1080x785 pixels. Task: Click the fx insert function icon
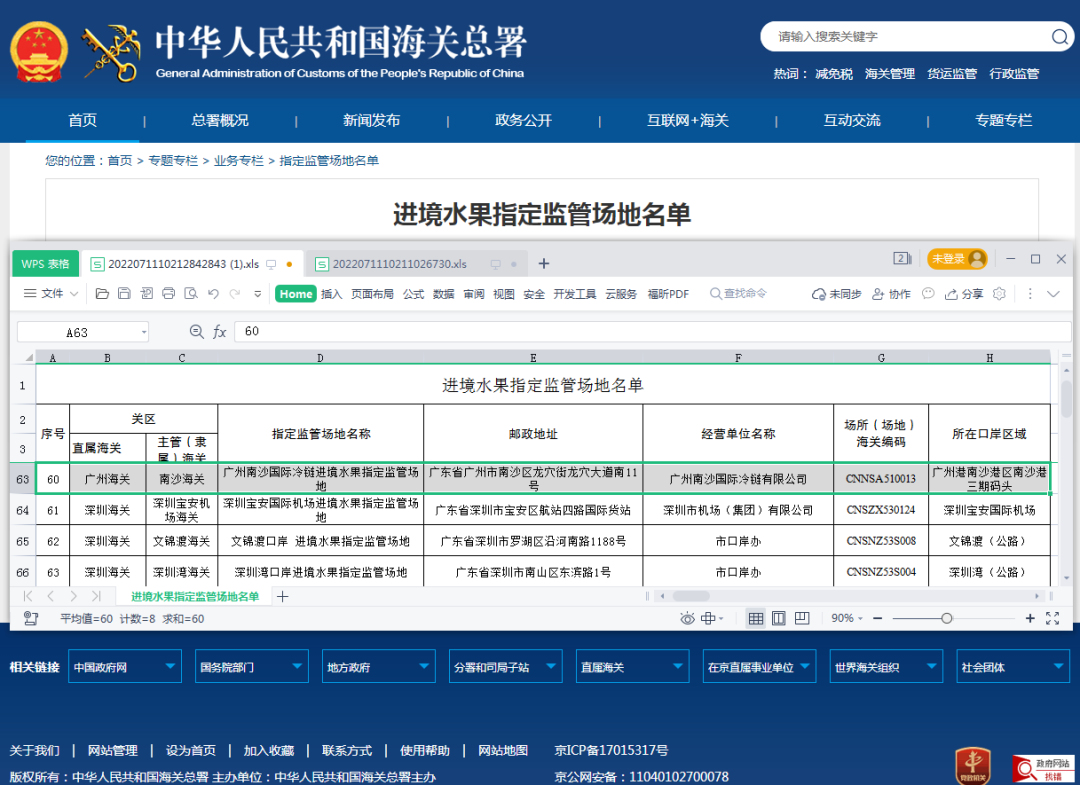point(219,332)
